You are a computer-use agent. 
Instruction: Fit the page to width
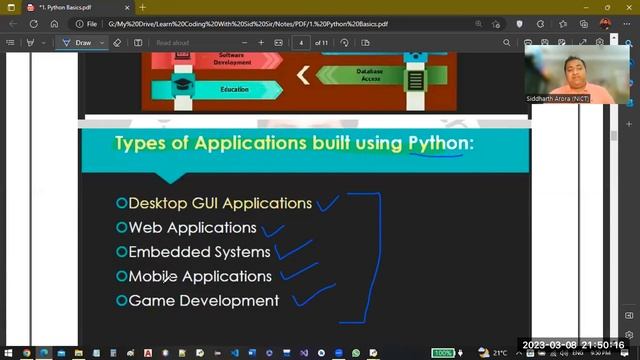pyautogui.click(x=278, y=42)
